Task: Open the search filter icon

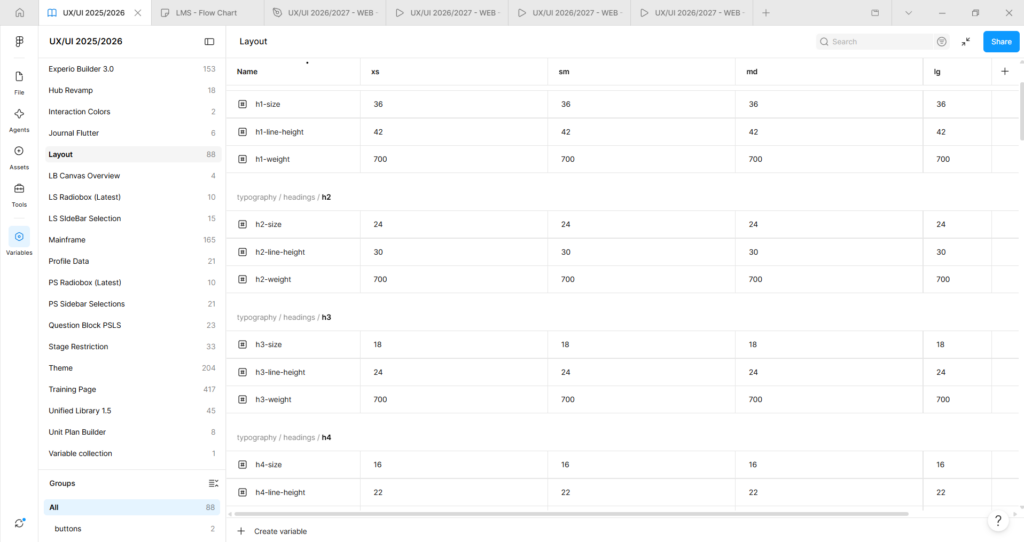Action: [941, 41]
